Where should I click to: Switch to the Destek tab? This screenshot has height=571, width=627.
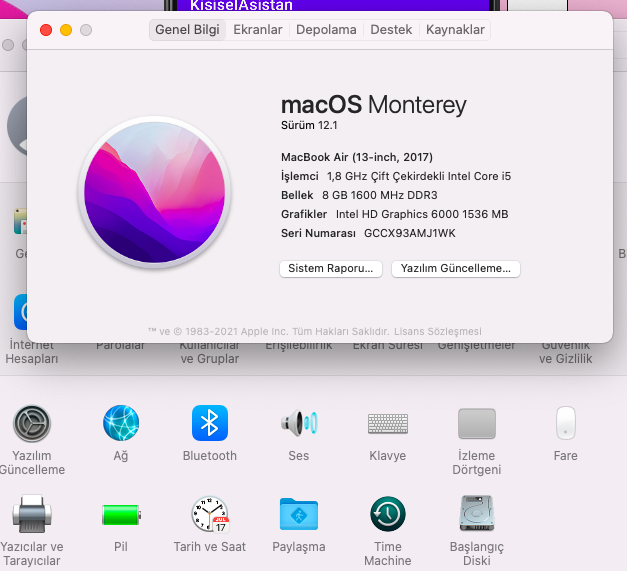(391, 30)
